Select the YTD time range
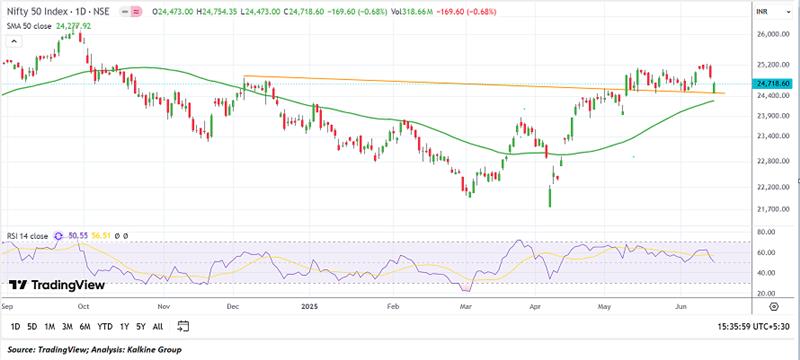Viewport: 800px width, 360px height. click(105, 326)
